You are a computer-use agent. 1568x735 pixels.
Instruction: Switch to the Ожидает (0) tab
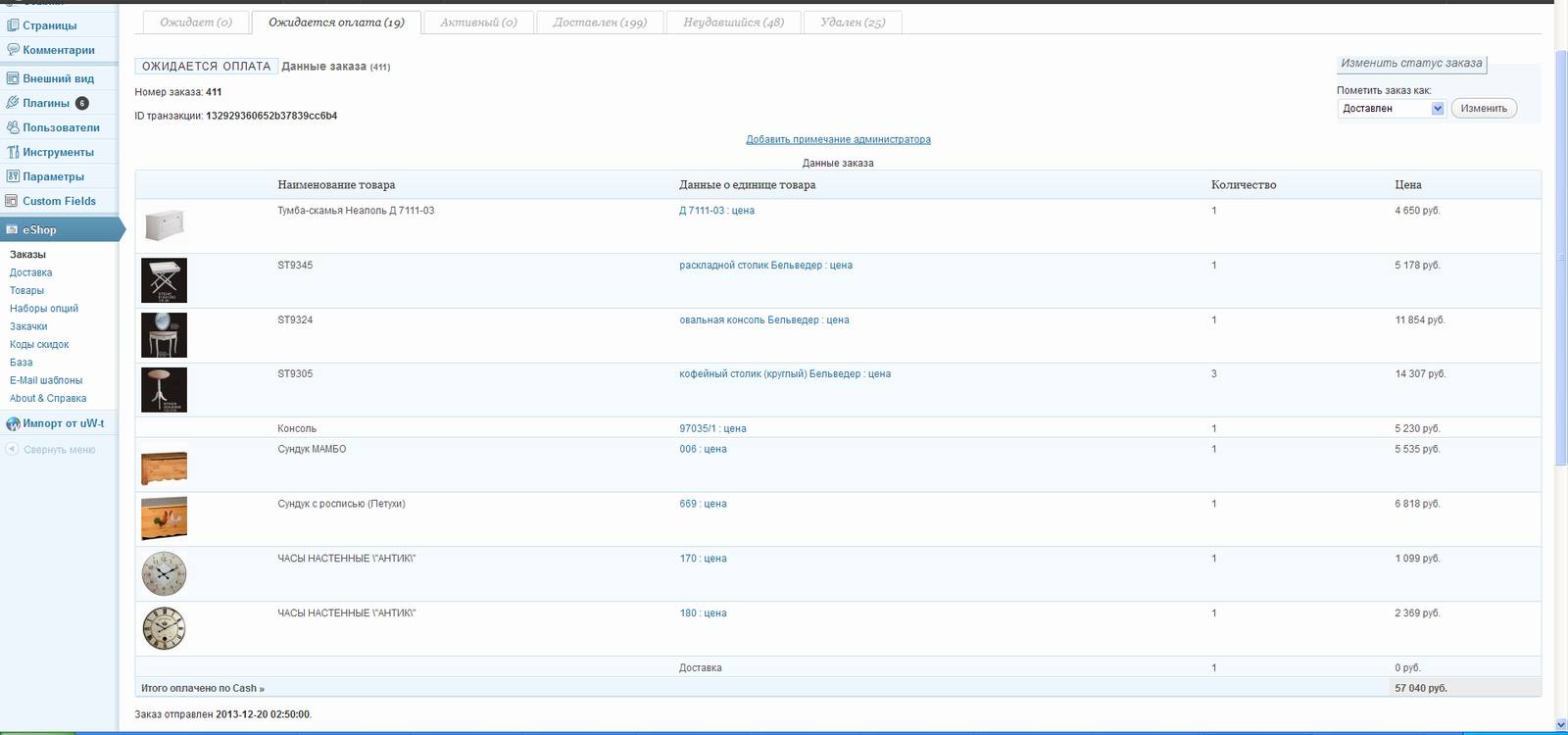196,23
